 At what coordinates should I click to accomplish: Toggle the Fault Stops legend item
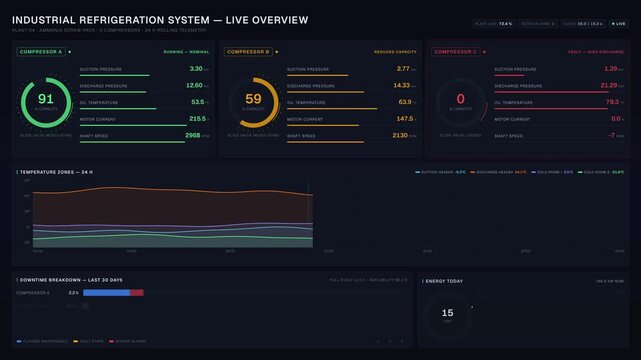[x=88, y=341]
